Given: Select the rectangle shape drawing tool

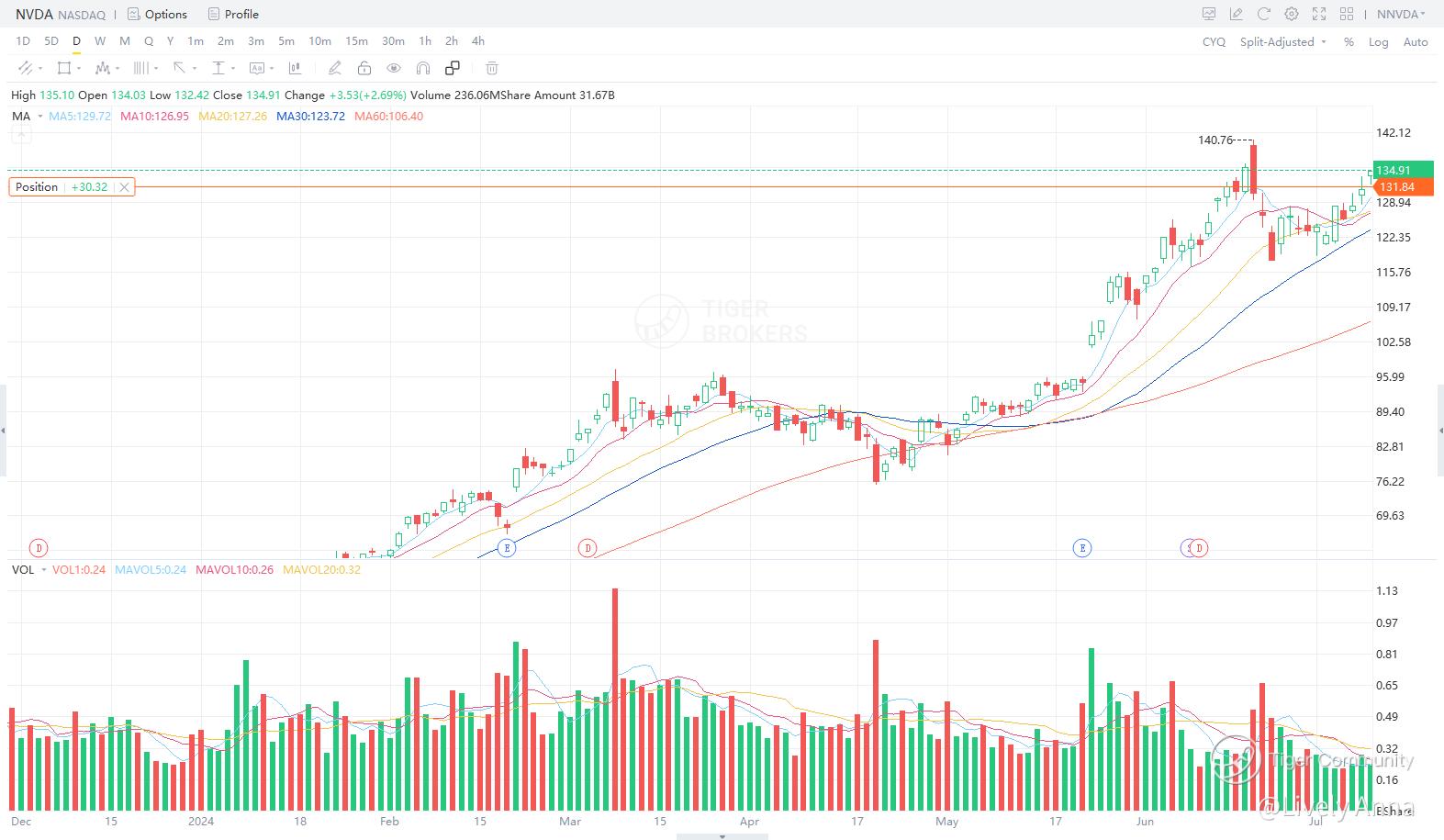Looking at the screenshot, I should tap(63, 68).
